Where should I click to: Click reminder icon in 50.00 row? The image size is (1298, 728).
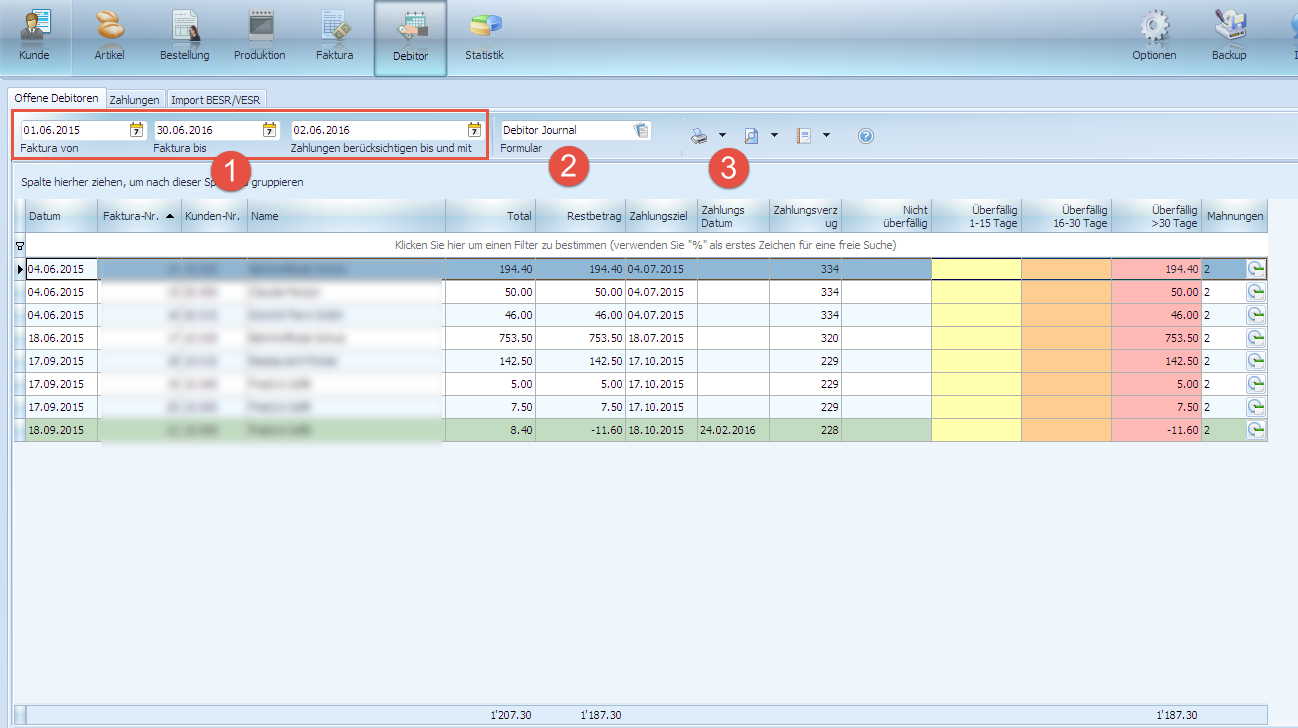coord(1255,292)
